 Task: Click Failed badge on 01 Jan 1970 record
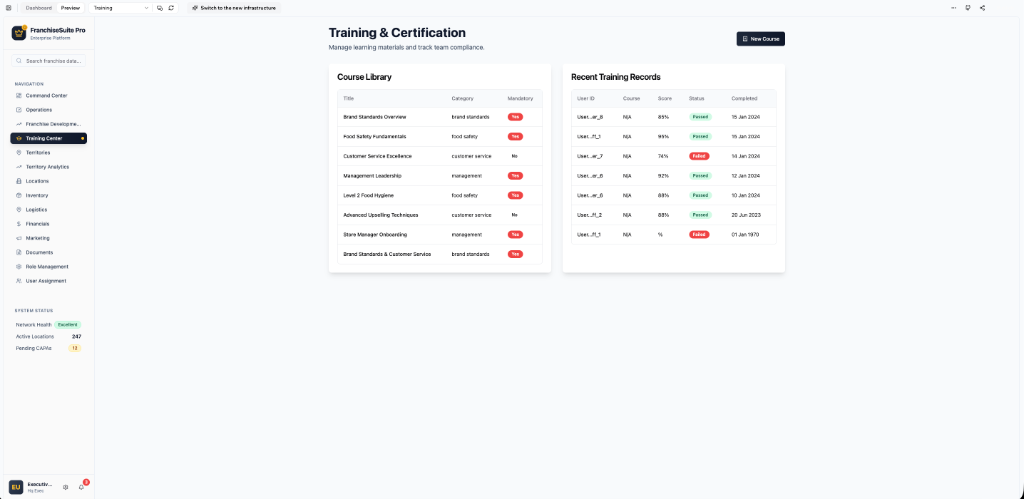[699, 234]
